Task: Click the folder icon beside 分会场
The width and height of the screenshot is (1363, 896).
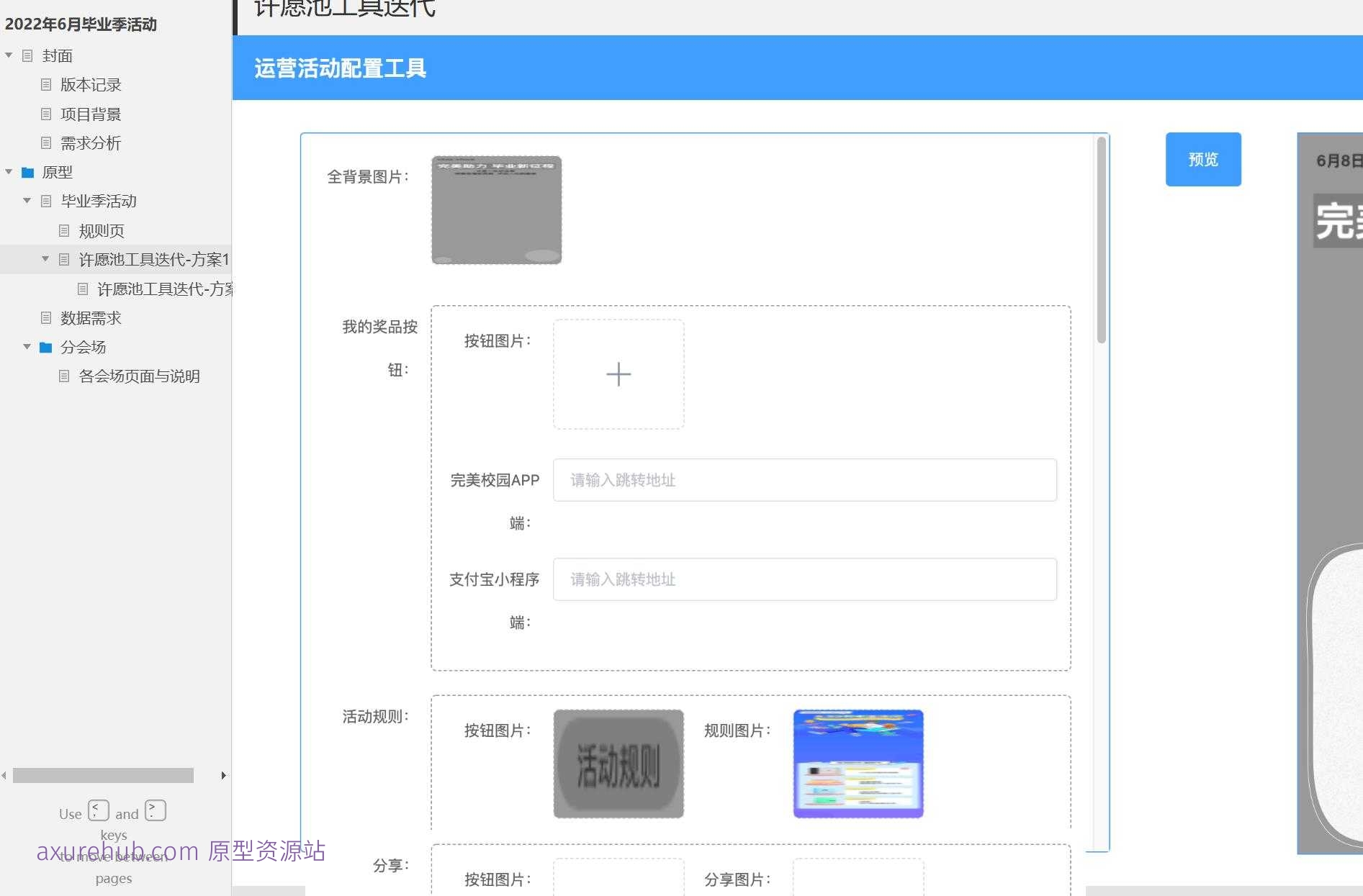Action: point(45,347)
